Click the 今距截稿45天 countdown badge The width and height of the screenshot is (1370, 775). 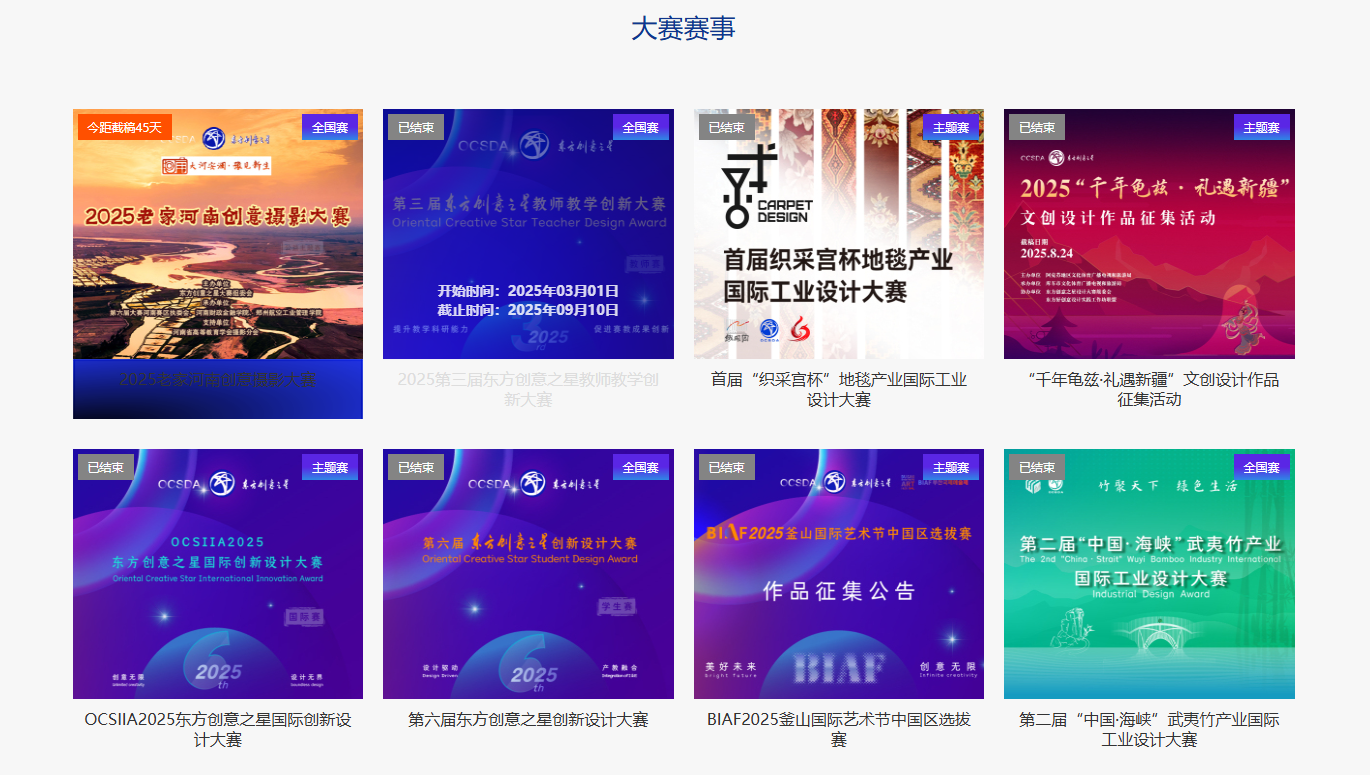pos(124,127)
